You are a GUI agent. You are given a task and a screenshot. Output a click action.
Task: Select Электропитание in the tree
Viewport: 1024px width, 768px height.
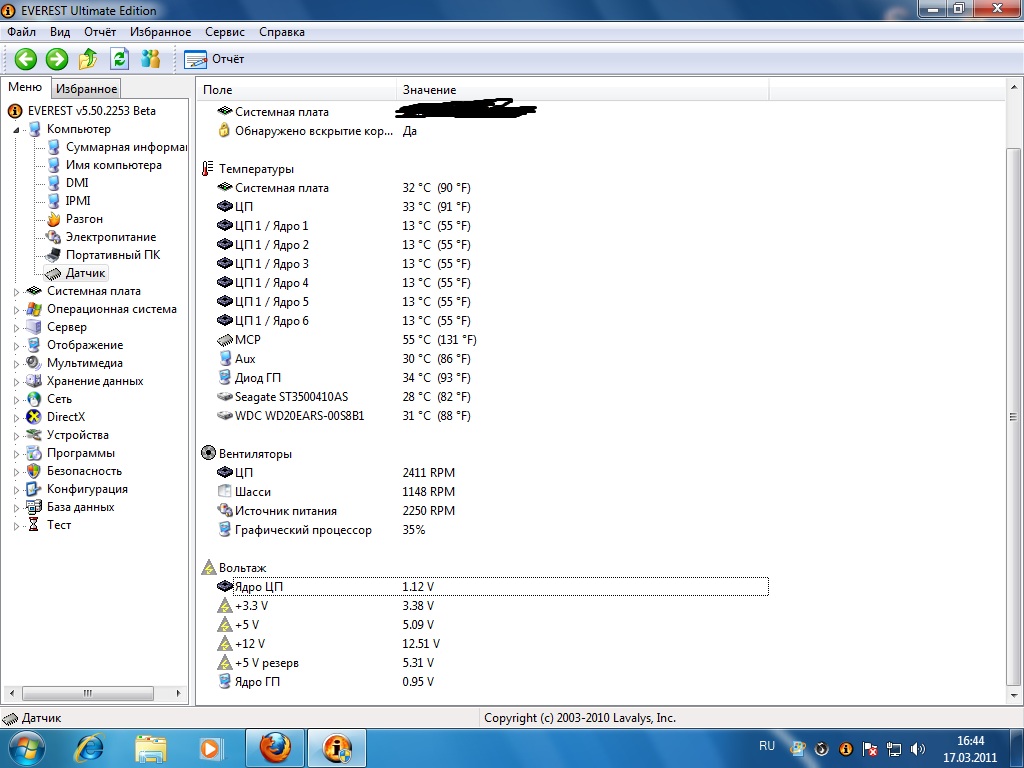tap(110, 237)
